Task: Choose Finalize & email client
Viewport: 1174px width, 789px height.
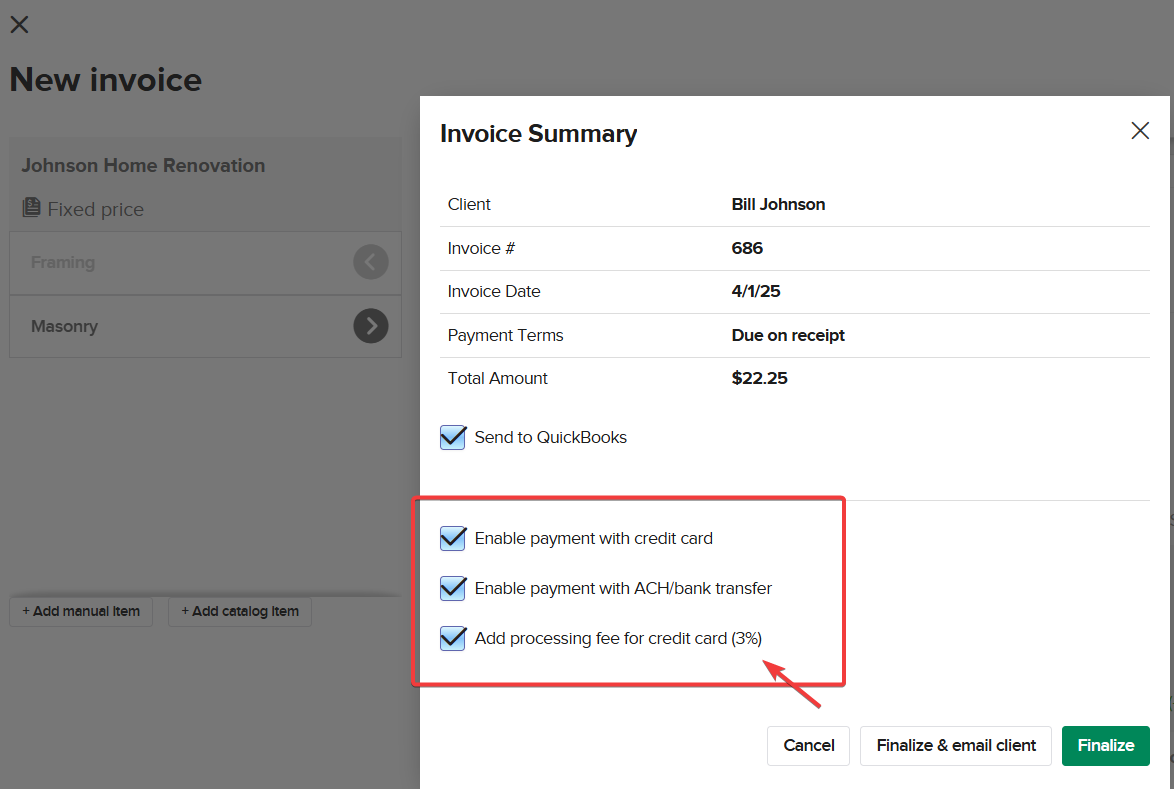Action: click(x=955, y=745)
